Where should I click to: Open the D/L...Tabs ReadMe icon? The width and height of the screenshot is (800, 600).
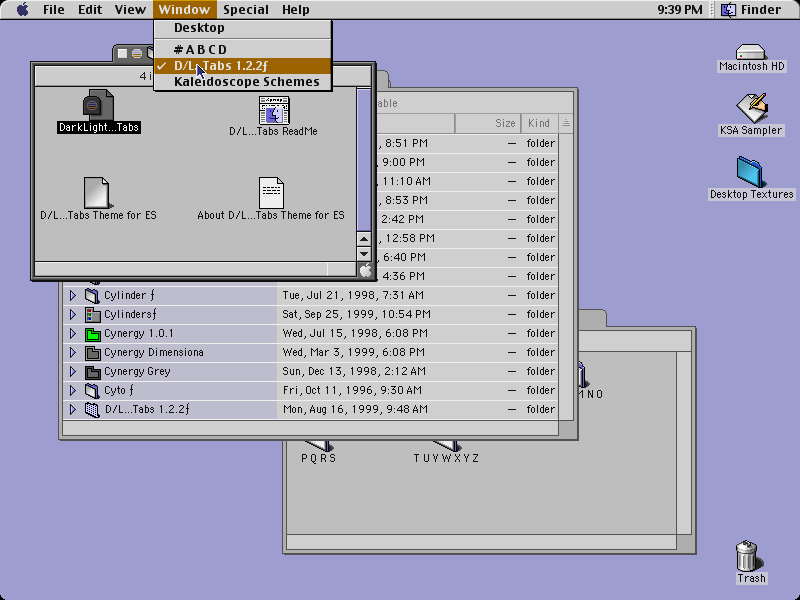(x=274, y=110)
